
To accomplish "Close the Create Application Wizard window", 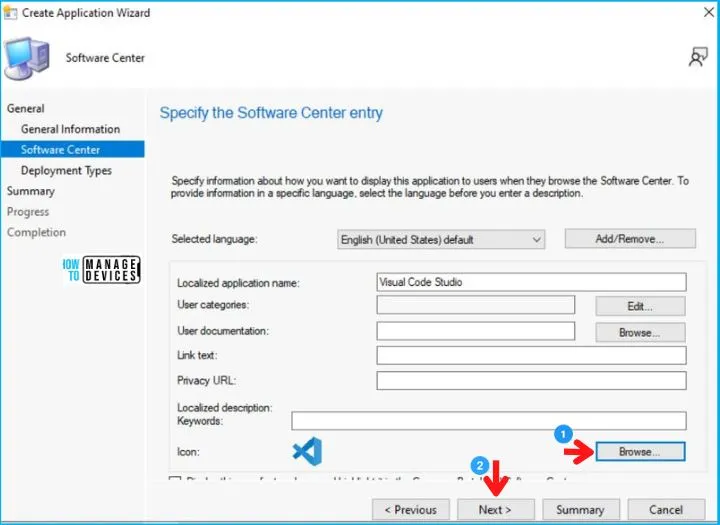I will pyautogui.click(x=709, y=12).
